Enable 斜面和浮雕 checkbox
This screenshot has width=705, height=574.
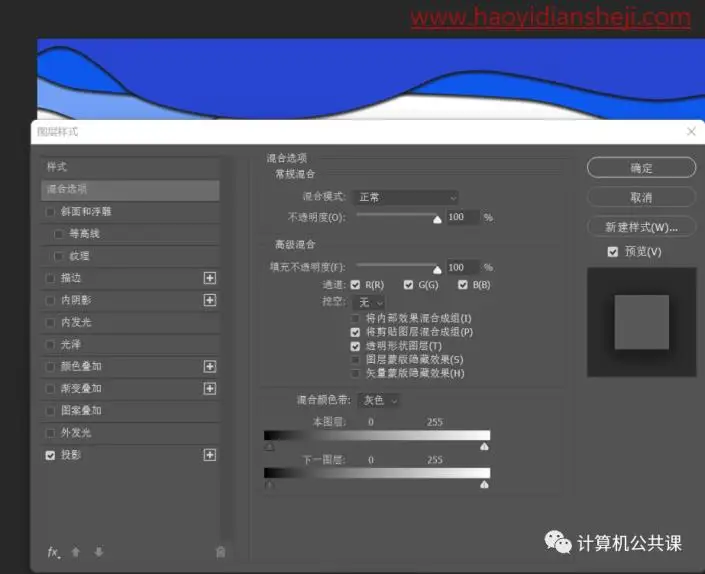tap(50, 212)
